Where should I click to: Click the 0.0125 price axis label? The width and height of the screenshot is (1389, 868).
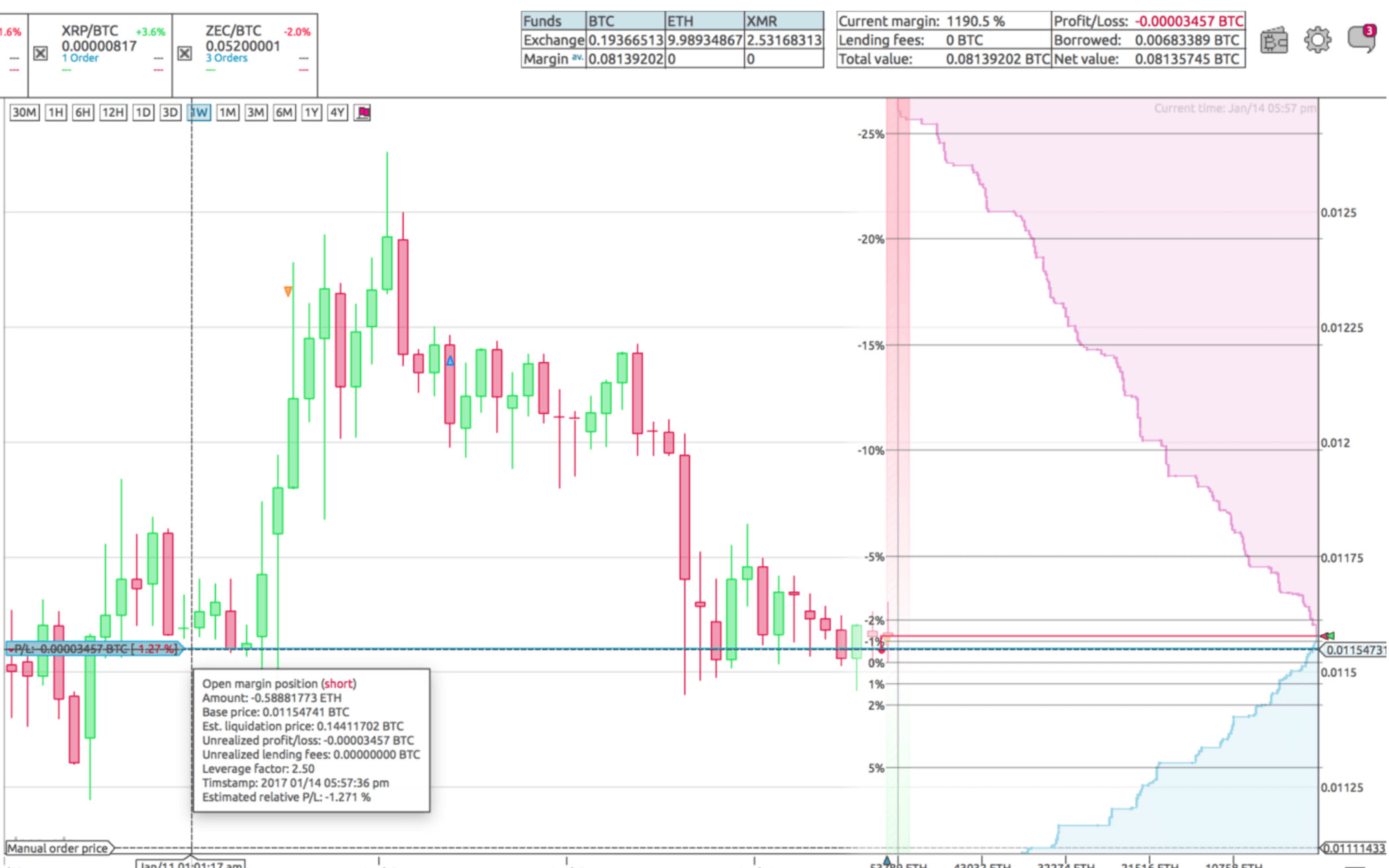tap(1338, 213)
